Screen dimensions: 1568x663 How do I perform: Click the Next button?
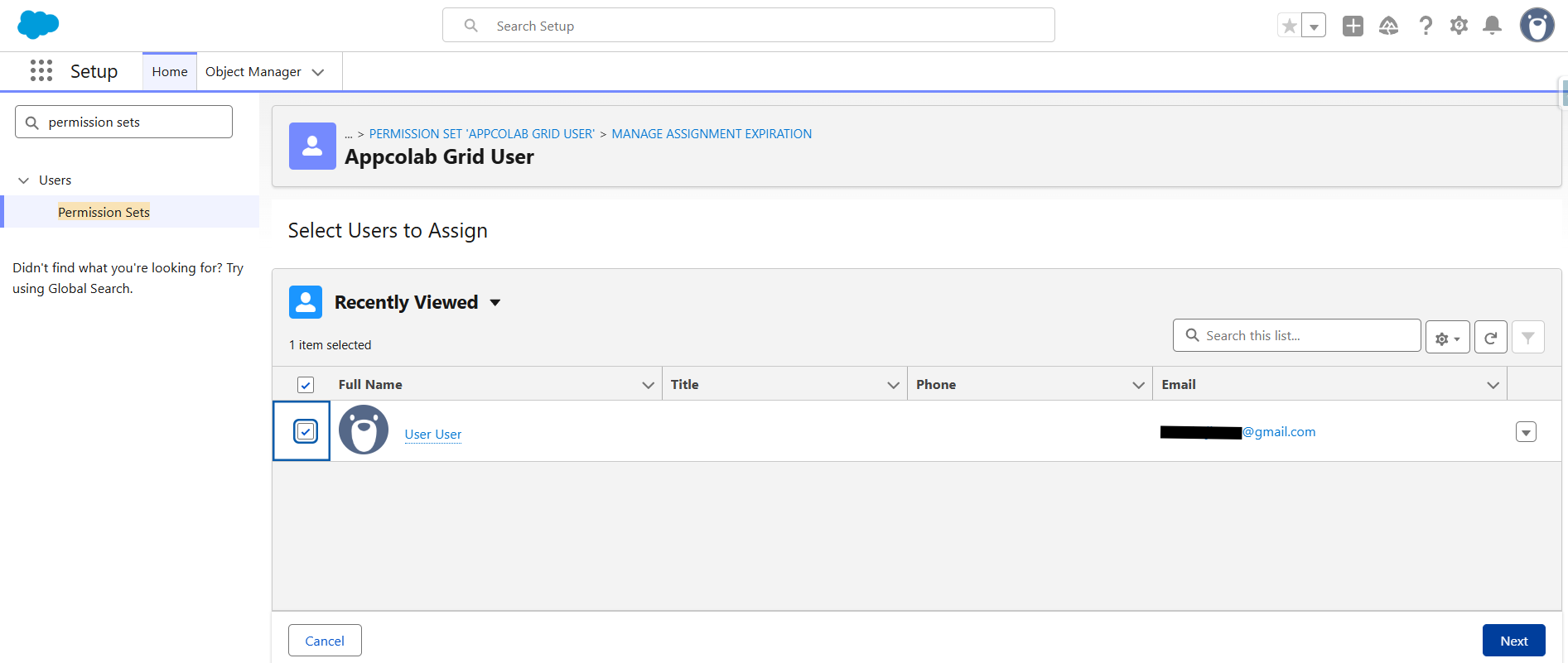1514,641
